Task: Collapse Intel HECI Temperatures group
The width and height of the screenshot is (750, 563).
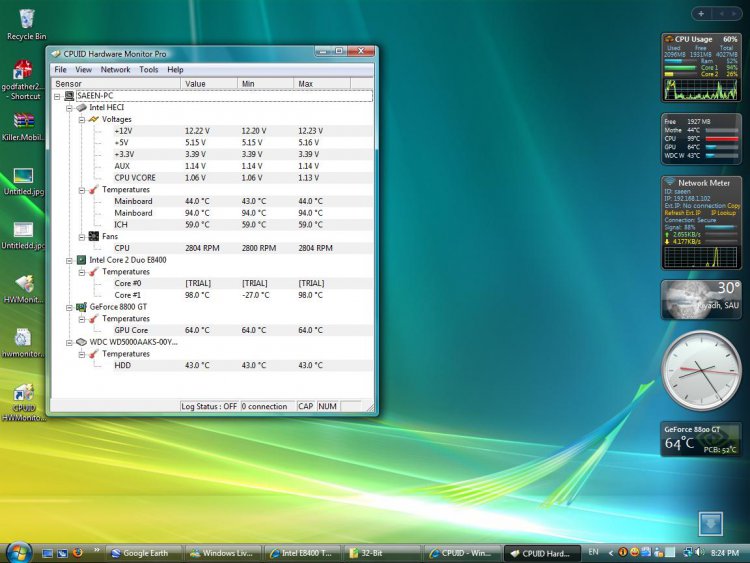Action: pos(82,190)
